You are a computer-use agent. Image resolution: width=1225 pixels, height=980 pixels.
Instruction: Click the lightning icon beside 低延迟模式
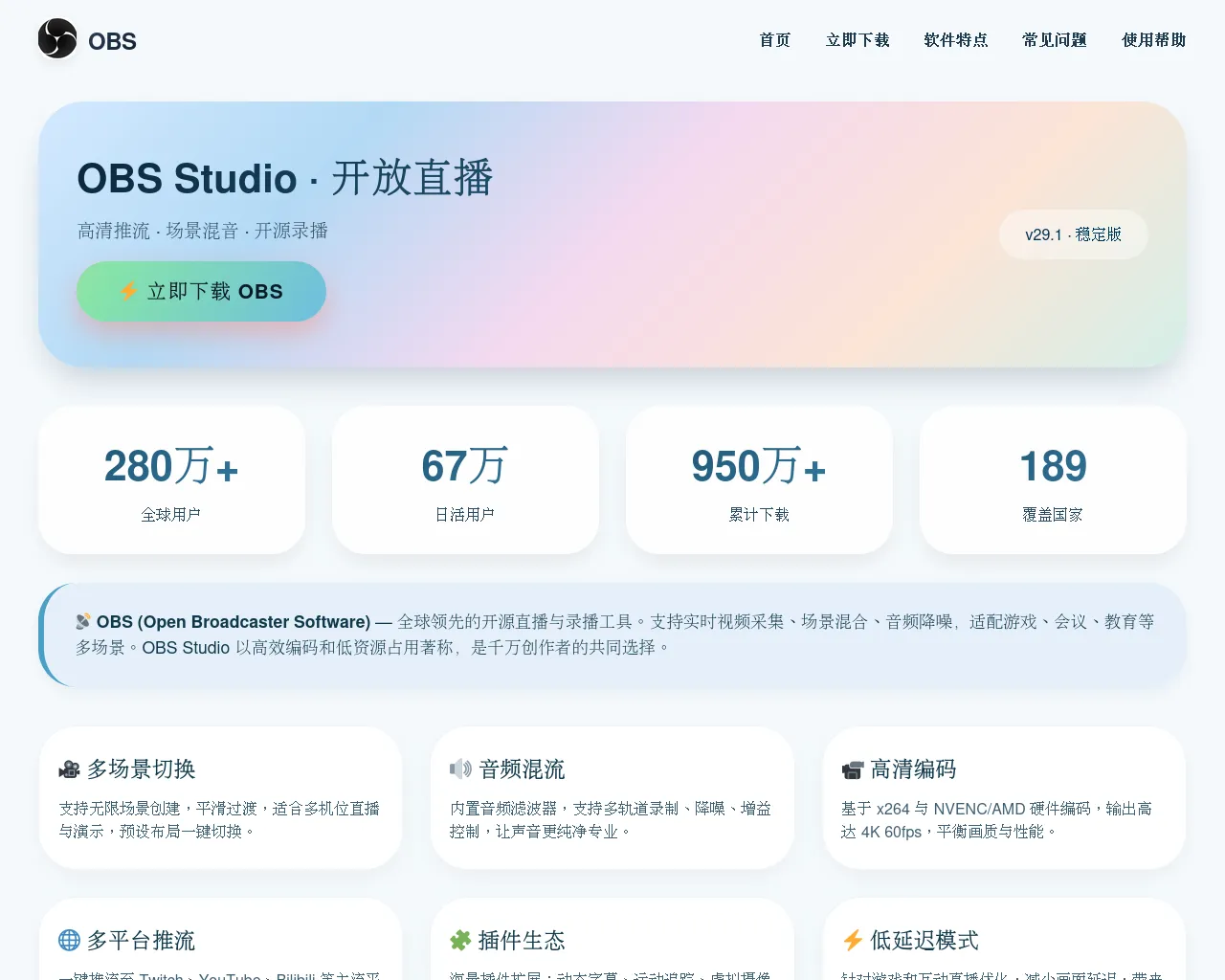853,941
